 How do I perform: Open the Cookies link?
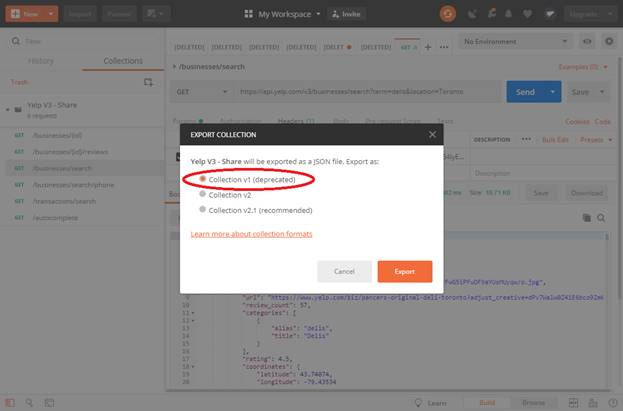click(x=577, y=122)
